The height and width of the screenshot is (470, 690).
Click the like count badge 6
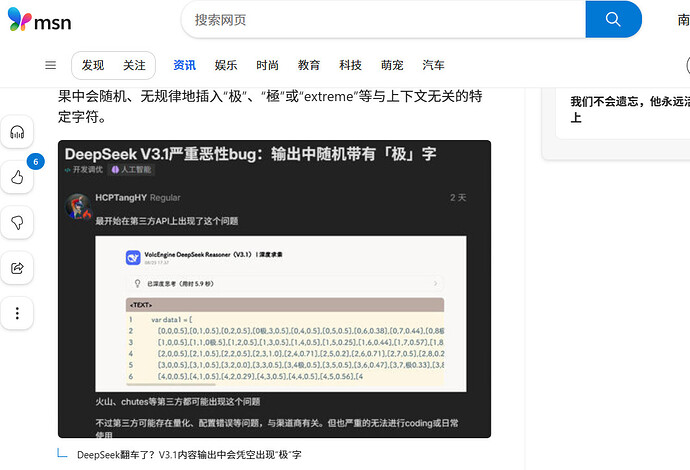[36, 162]
